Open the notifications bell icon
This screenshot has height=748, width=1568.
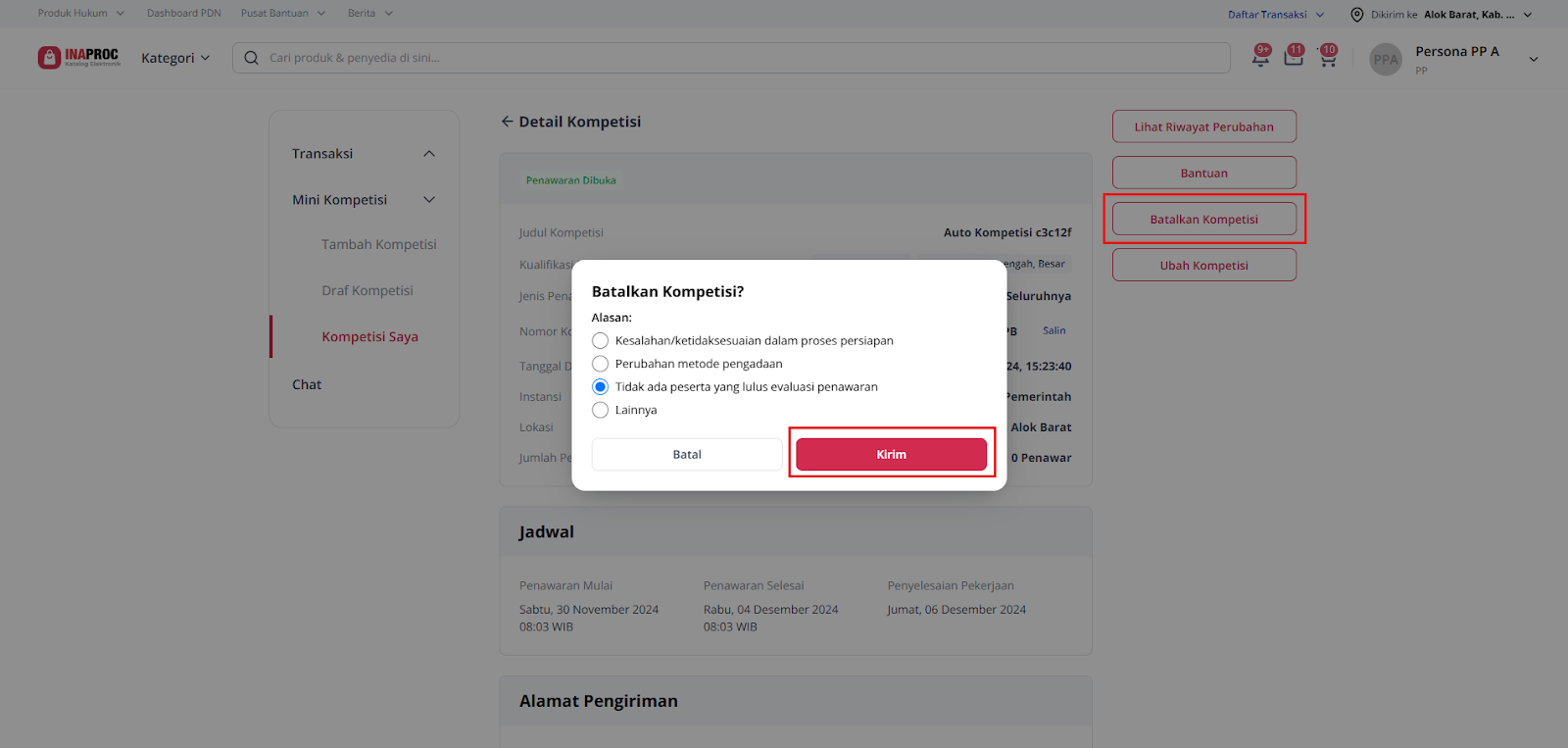pos(1260,57)
